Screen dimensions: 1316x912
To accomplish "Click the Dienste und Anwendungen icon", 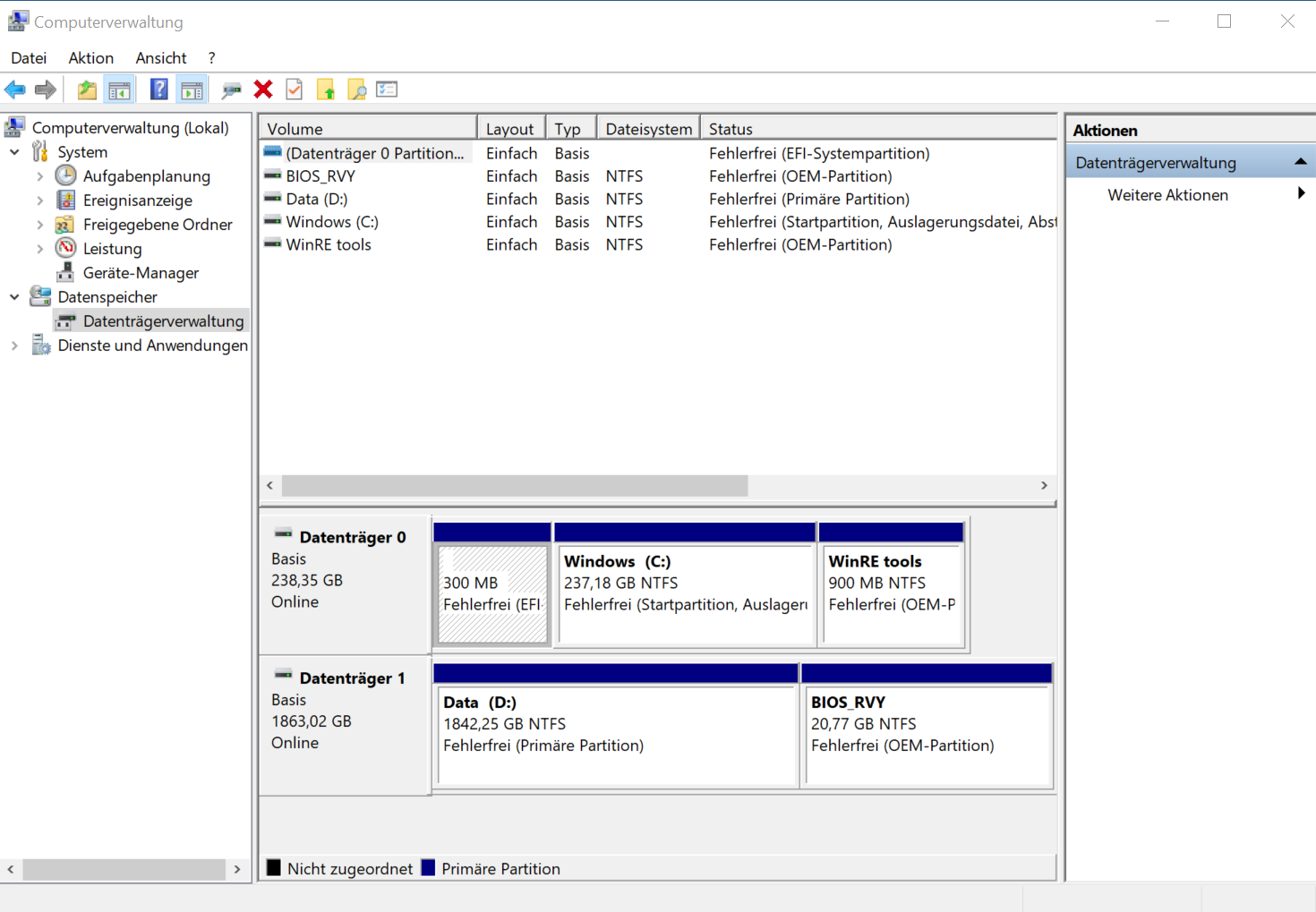I will [x=40, y=345].
